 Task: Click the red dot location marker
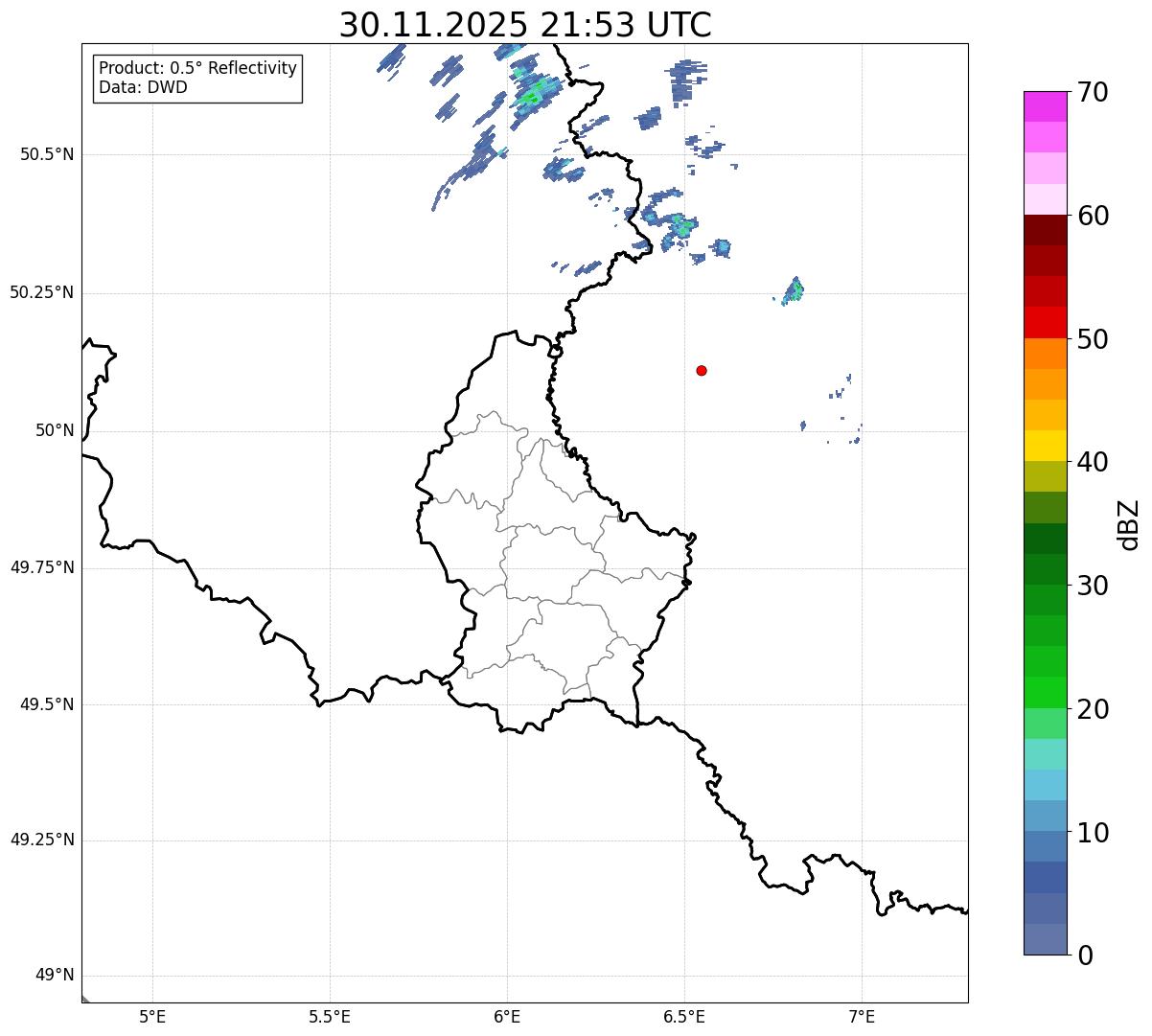(702, 371)
